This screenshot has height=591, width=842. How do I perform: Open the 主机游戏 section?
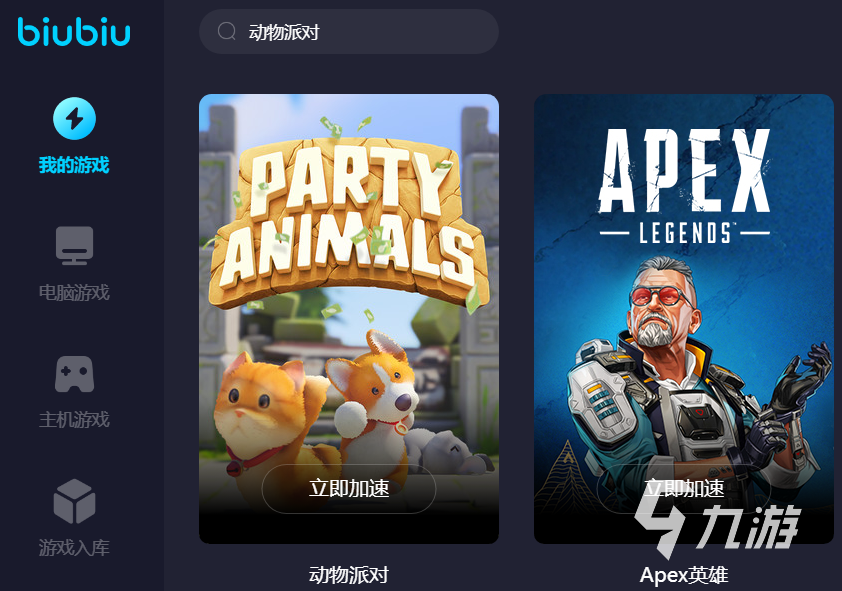(74, 420)
